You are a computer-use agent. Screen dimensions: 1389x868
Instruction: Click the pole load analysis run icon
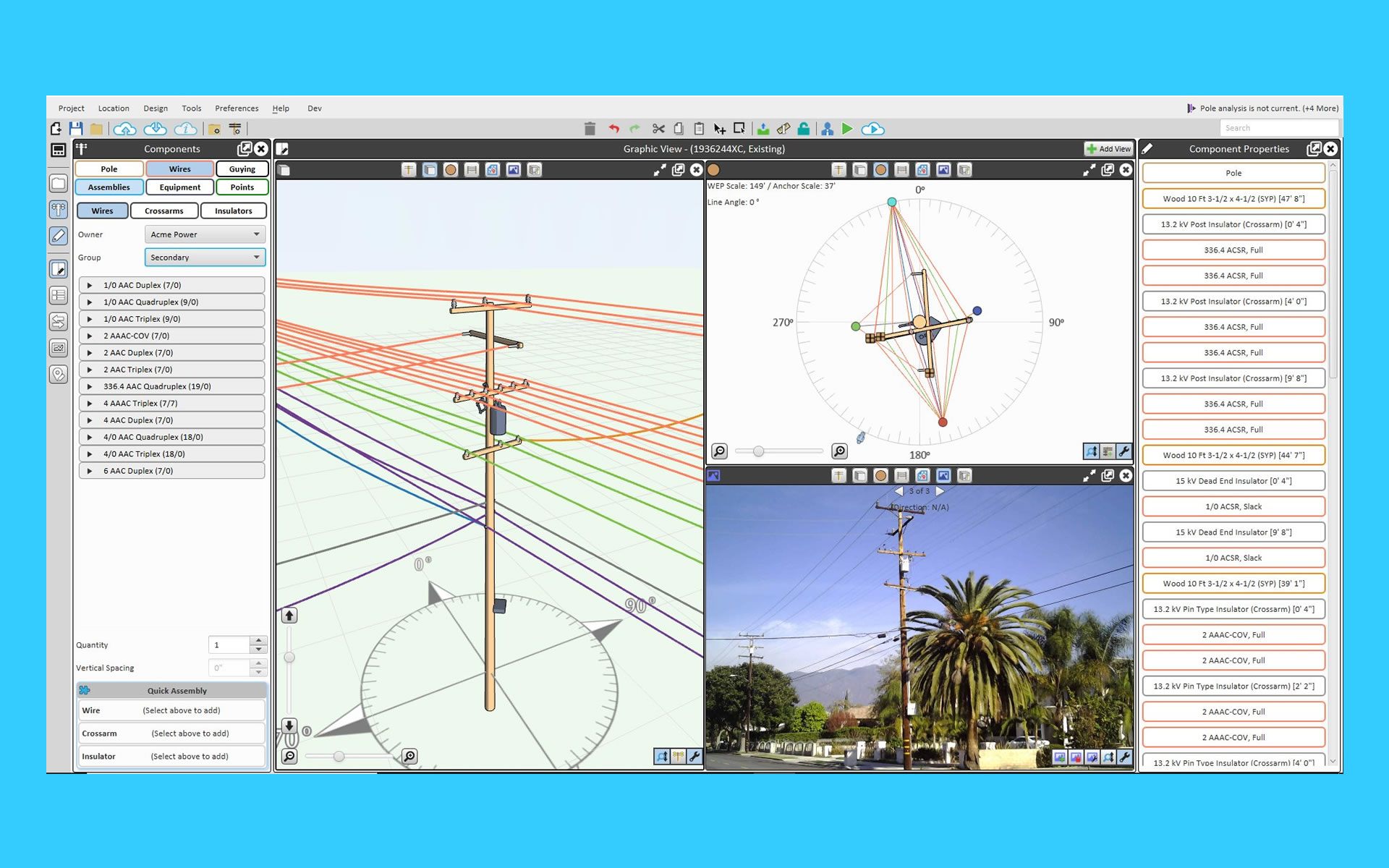848,128
